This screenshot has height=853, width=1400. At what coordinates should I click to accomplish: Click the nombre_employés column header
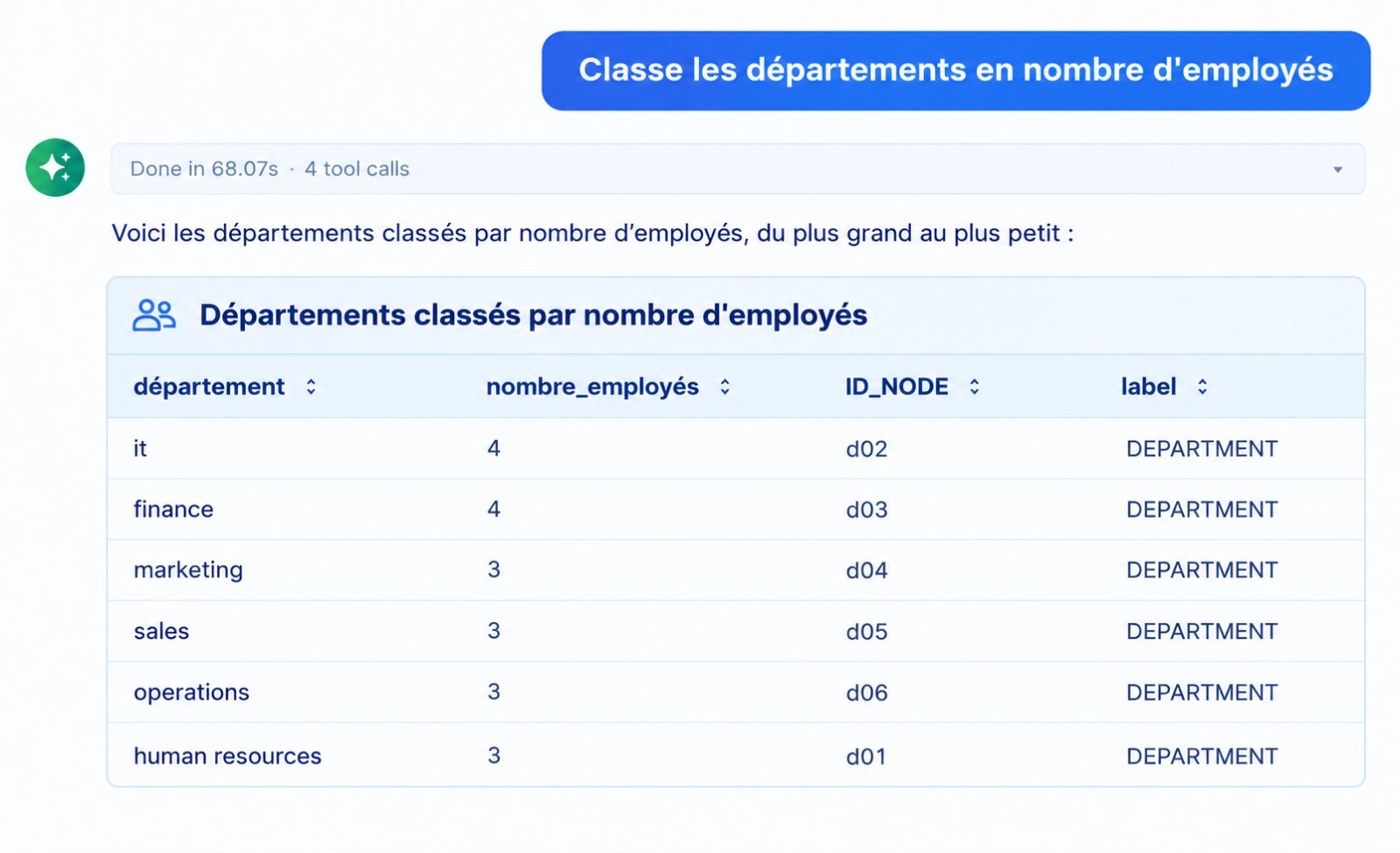(x=592, y=387)
